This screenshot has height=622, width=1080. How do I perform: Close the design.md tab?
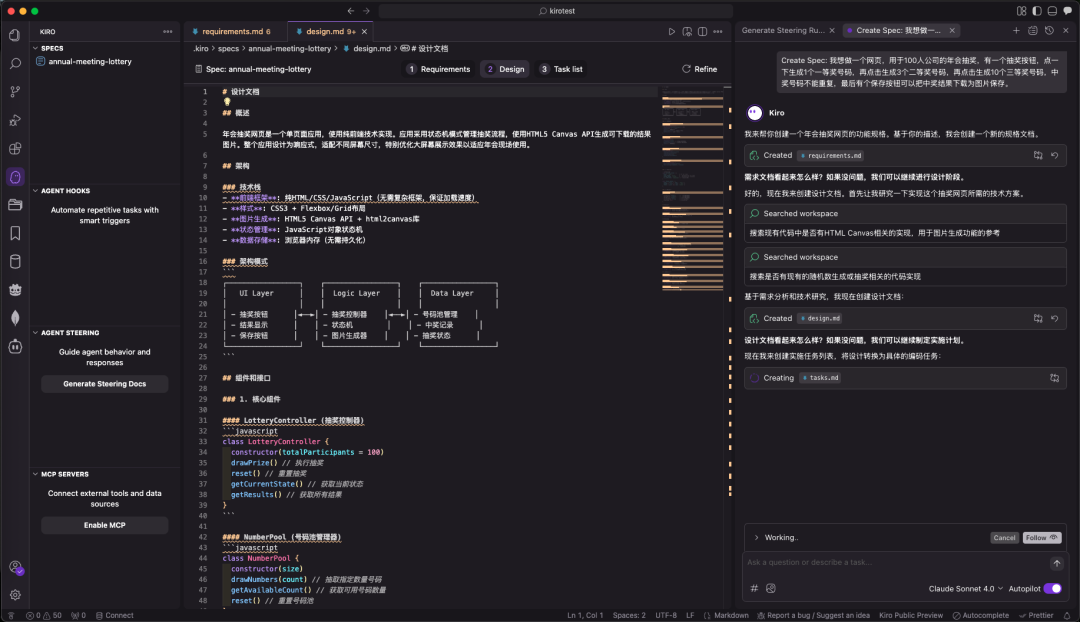coord(364,32)
